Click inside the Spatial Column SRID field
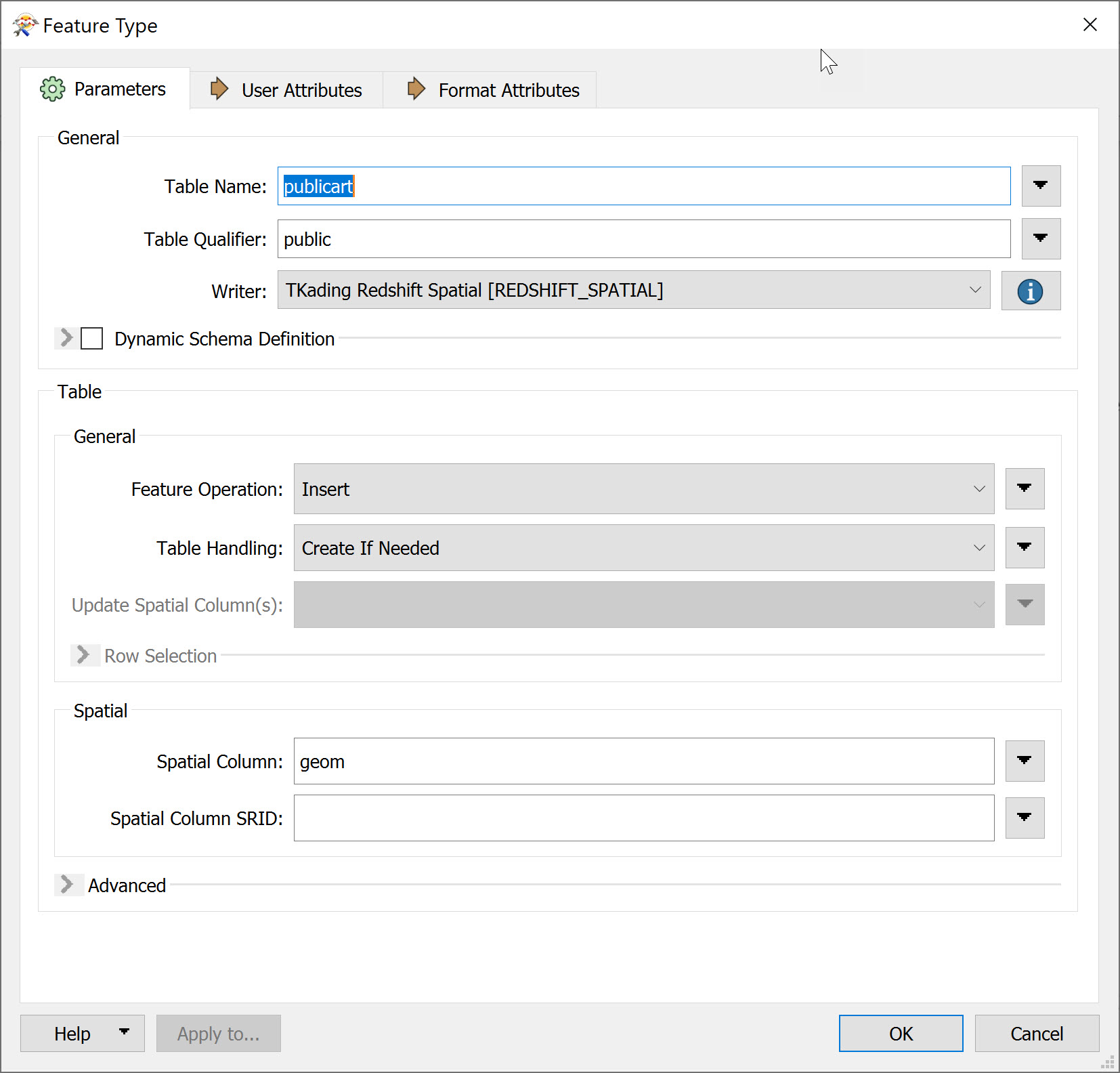Viewport: 1120px width, 1073px height. click(643, 818)
